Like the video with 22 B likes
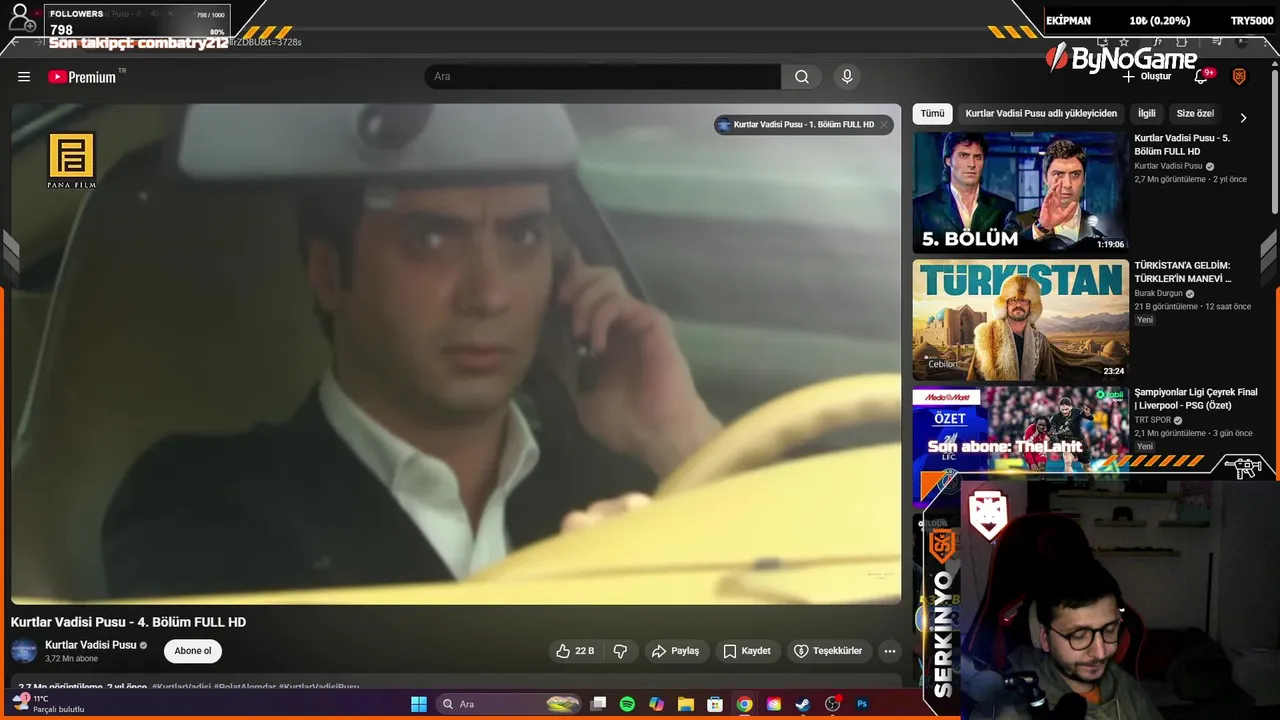This screenshot has width=1280, height=720. pos(575,651)
